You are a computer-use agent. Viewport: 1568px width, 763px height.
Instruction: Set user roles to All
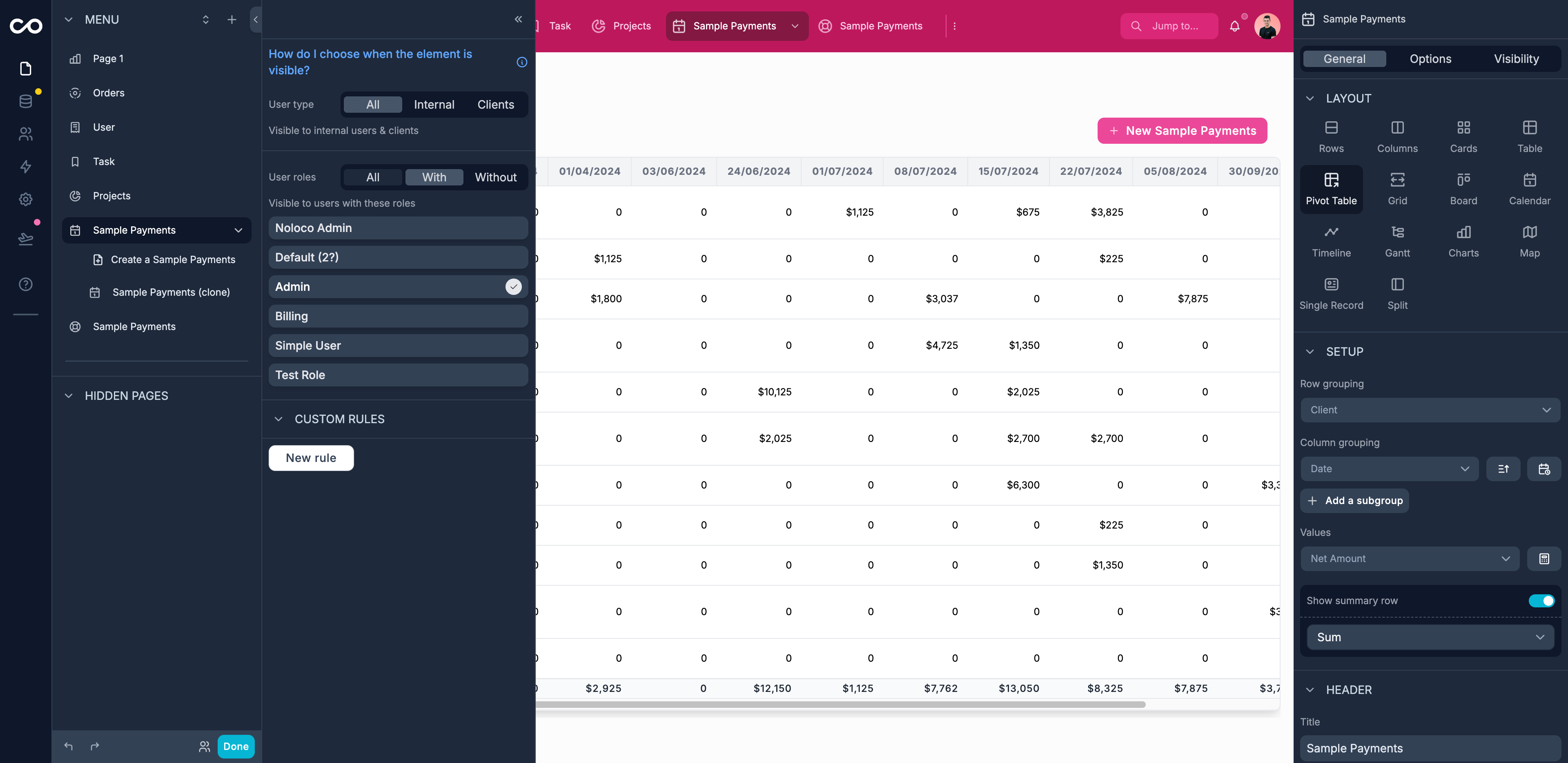[372, 177]
